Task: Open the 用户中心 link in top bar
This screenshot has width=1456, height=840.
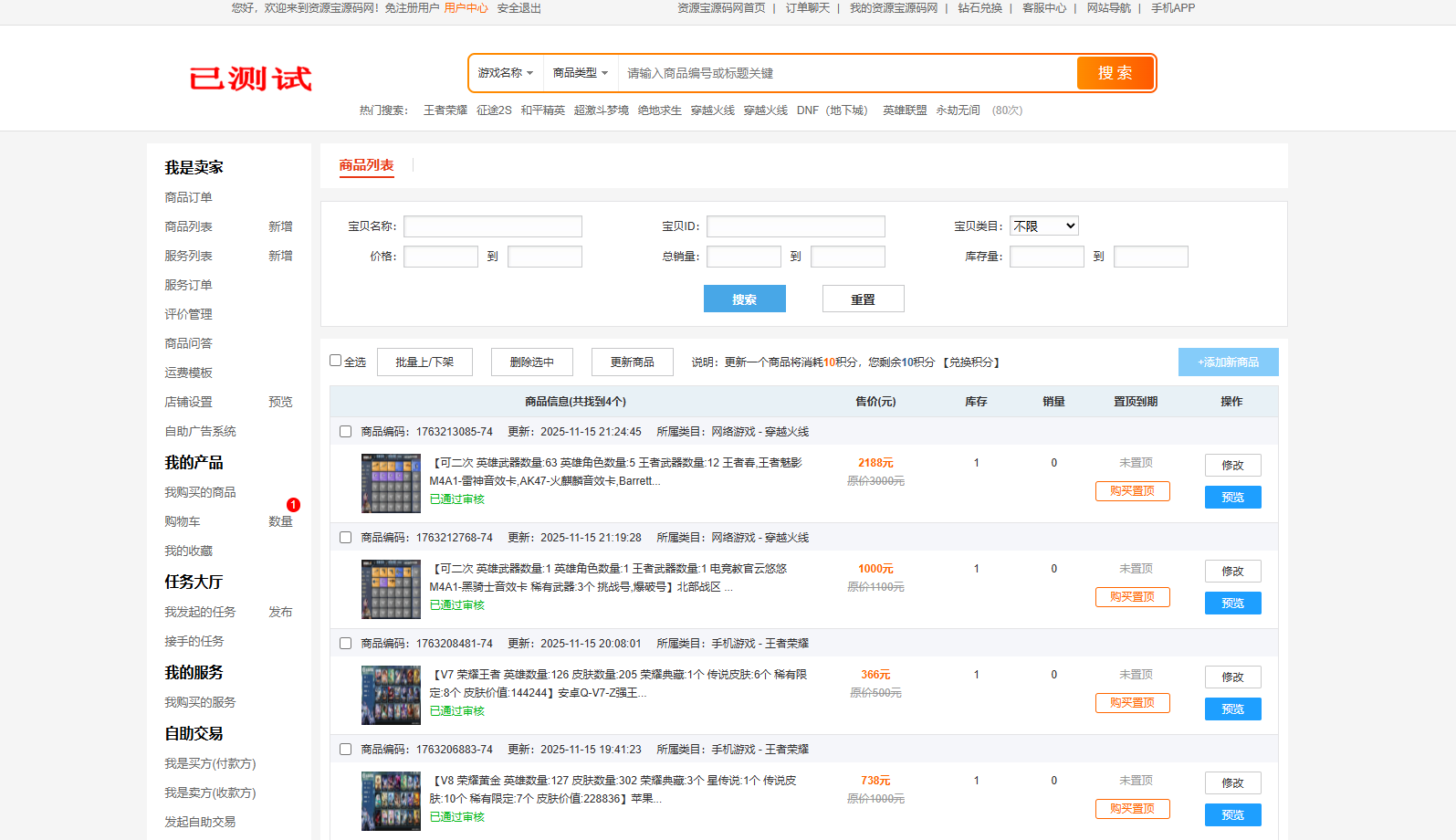Action: [x=466, y=8]
